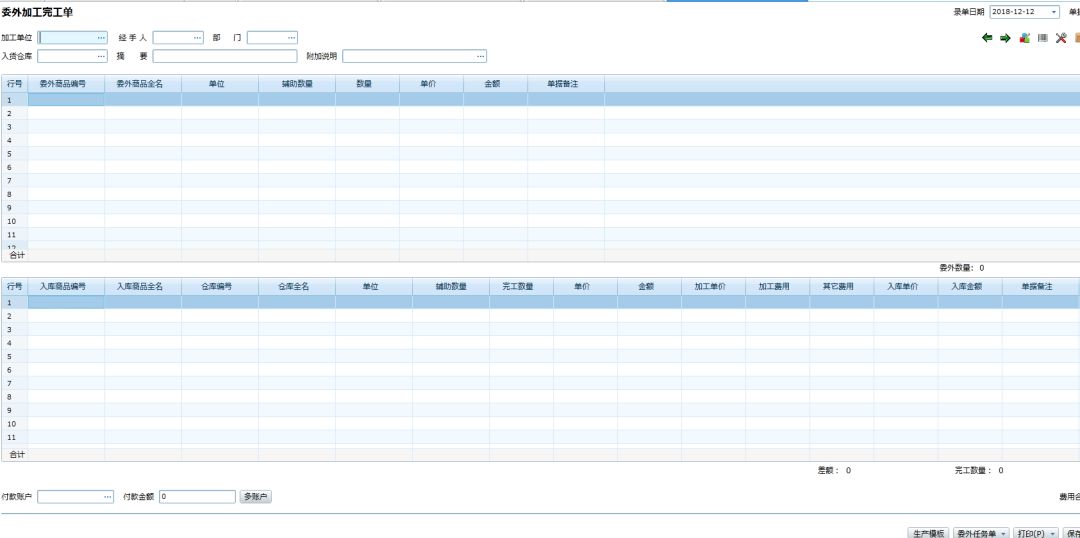1080x538 pixels.
Task: Open the colored blocks icon in the toolbar
Action: click(1024, 38)
